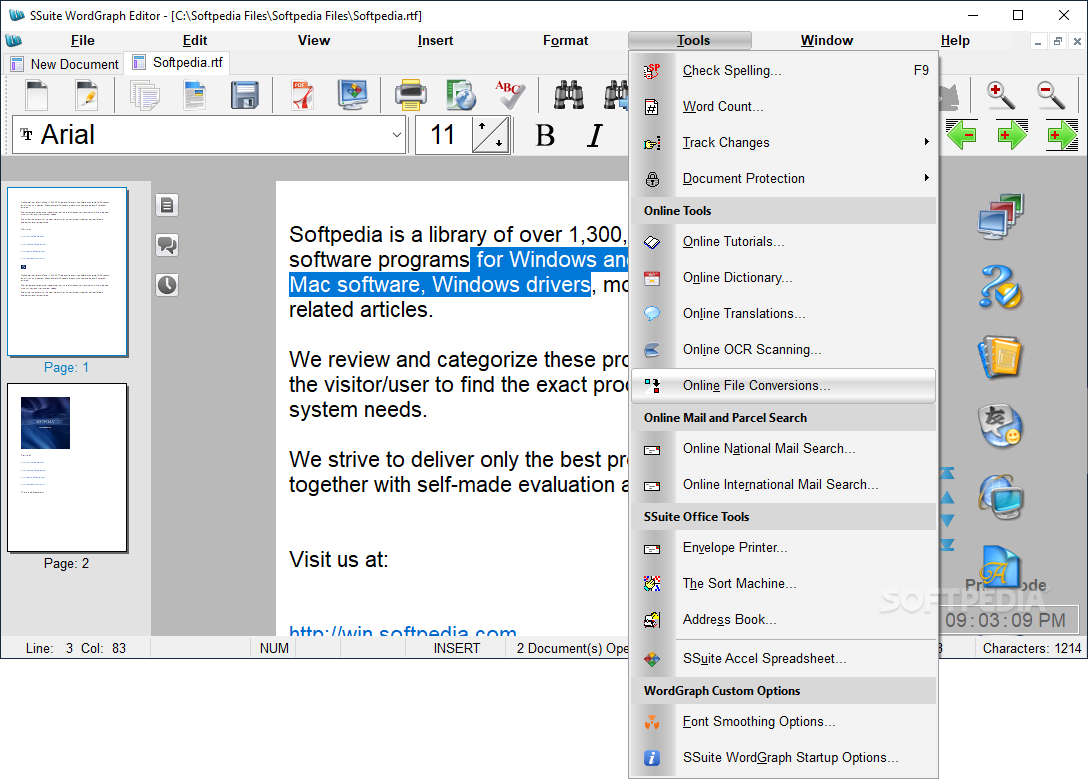This screenshot has height=779, width=1088.
Task: Click the floppy disk Save icon
Action: click(245, 95)
